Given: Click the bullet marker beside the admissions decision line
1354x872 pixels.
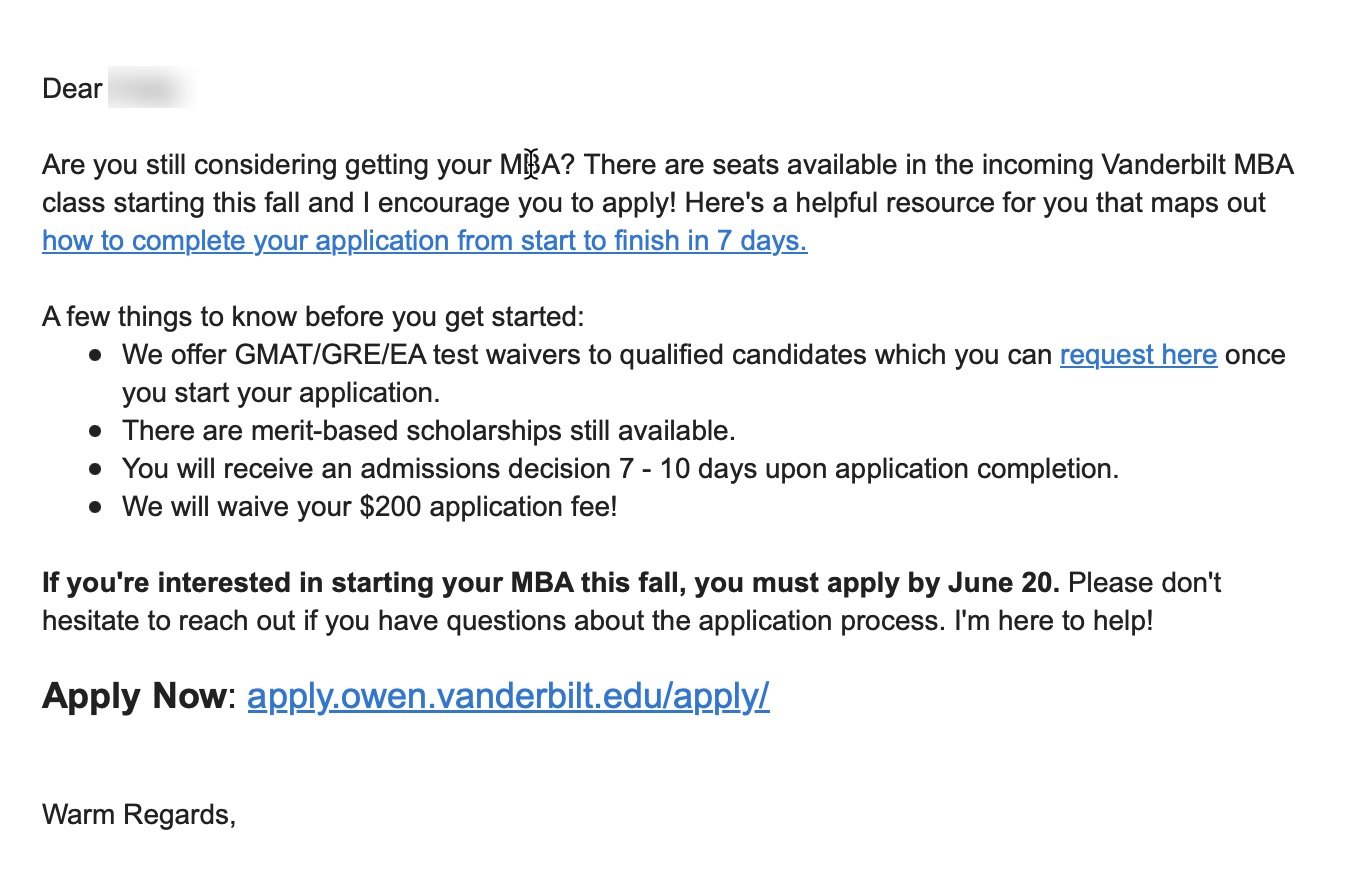Looking at the screenshot, I should click(95, 470).
